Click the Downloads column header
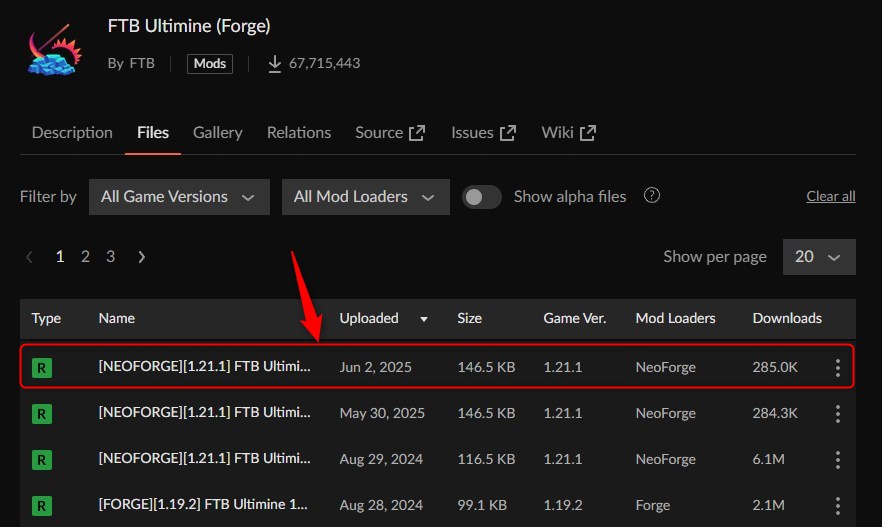 (x=787, y=318)
